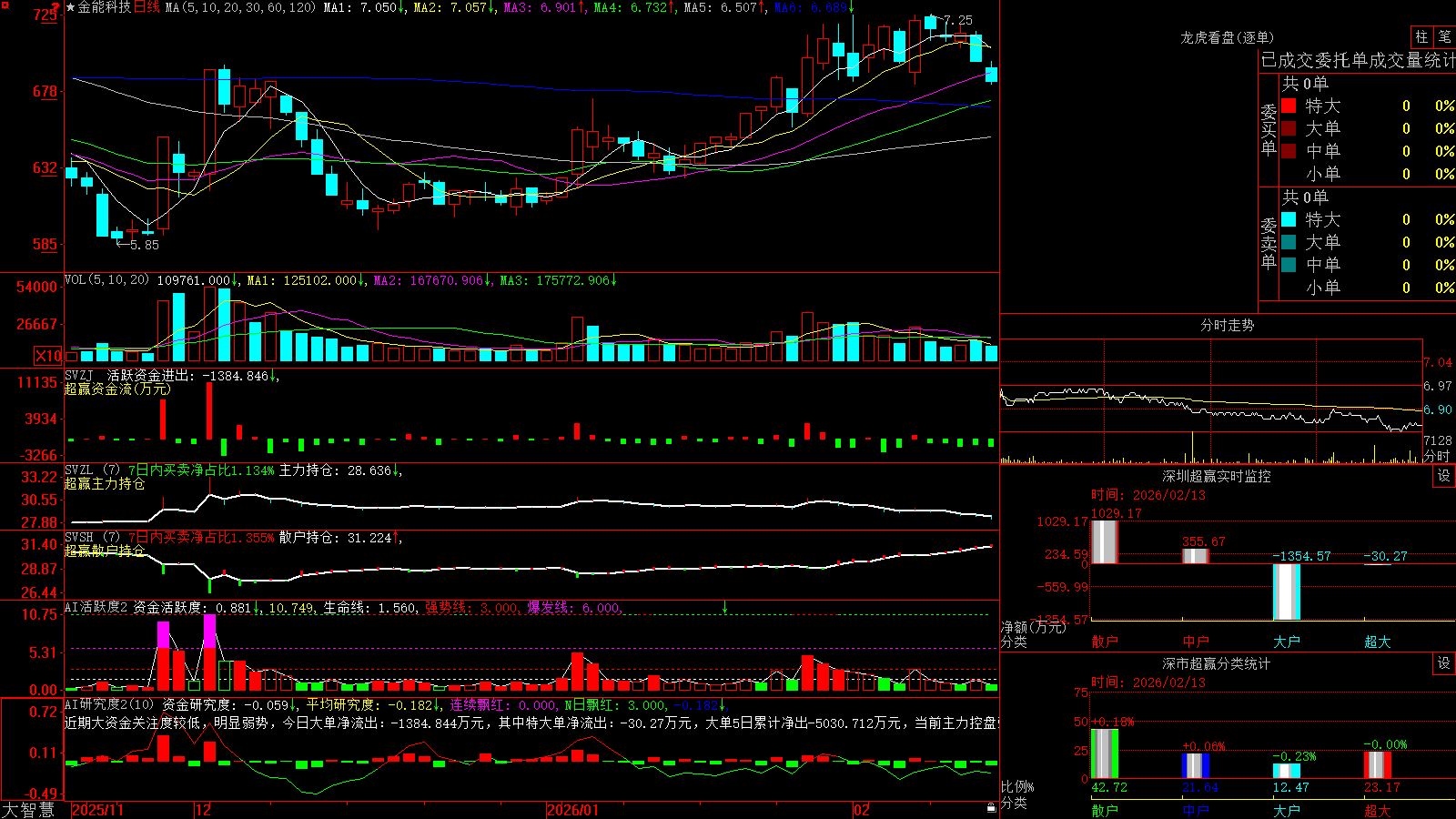Click the red 超大 bar showing -0.00%
The height and width of the screenshot is (819, 1456).
[x=1378, y=765]
